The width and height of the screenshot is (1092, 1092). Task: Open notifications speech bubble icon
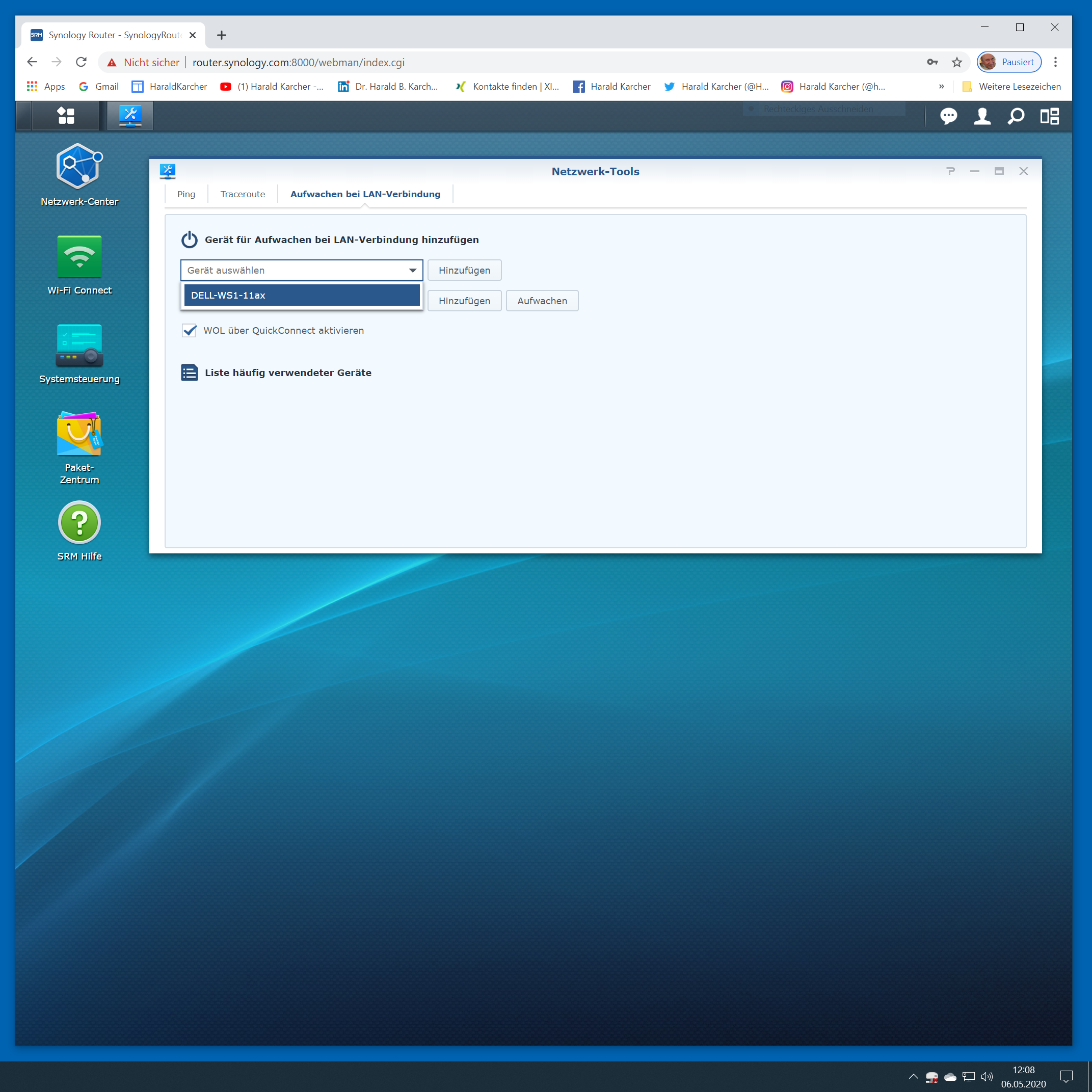pyautogui.click(x=948, y=116)
